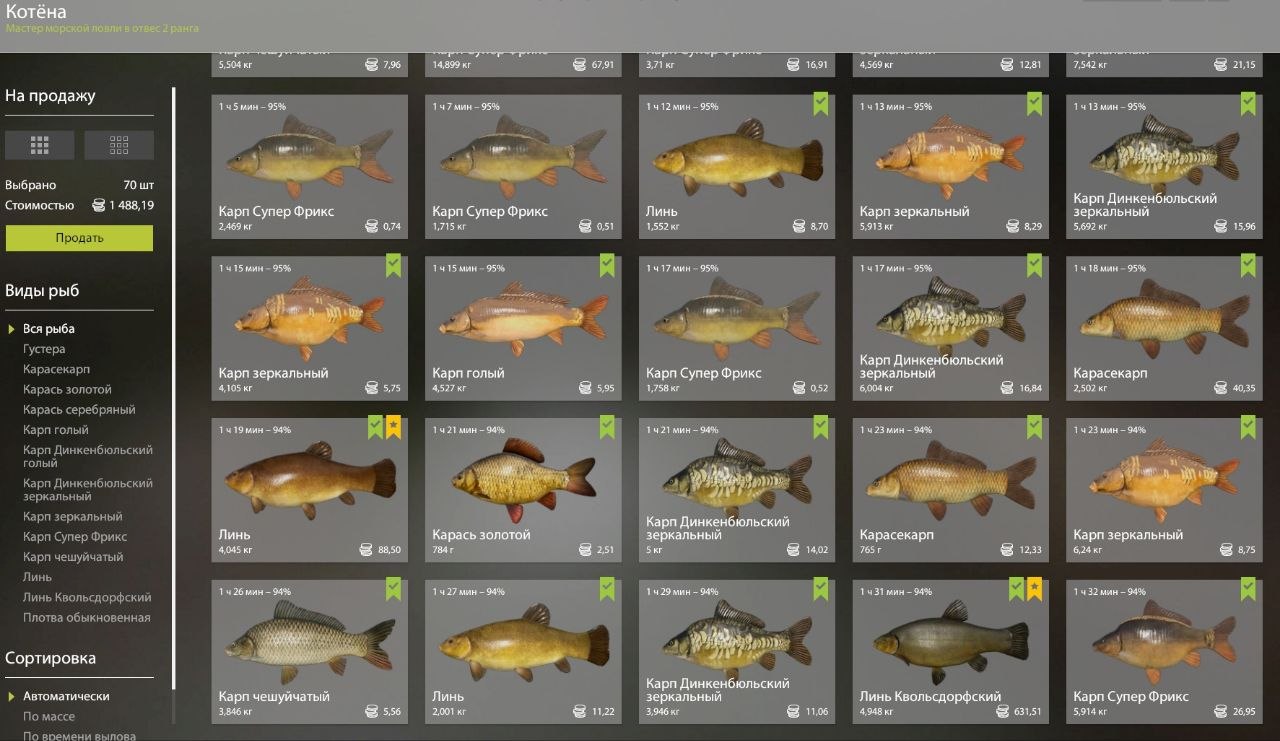Click the Продать button

click(x=79, y=238)
